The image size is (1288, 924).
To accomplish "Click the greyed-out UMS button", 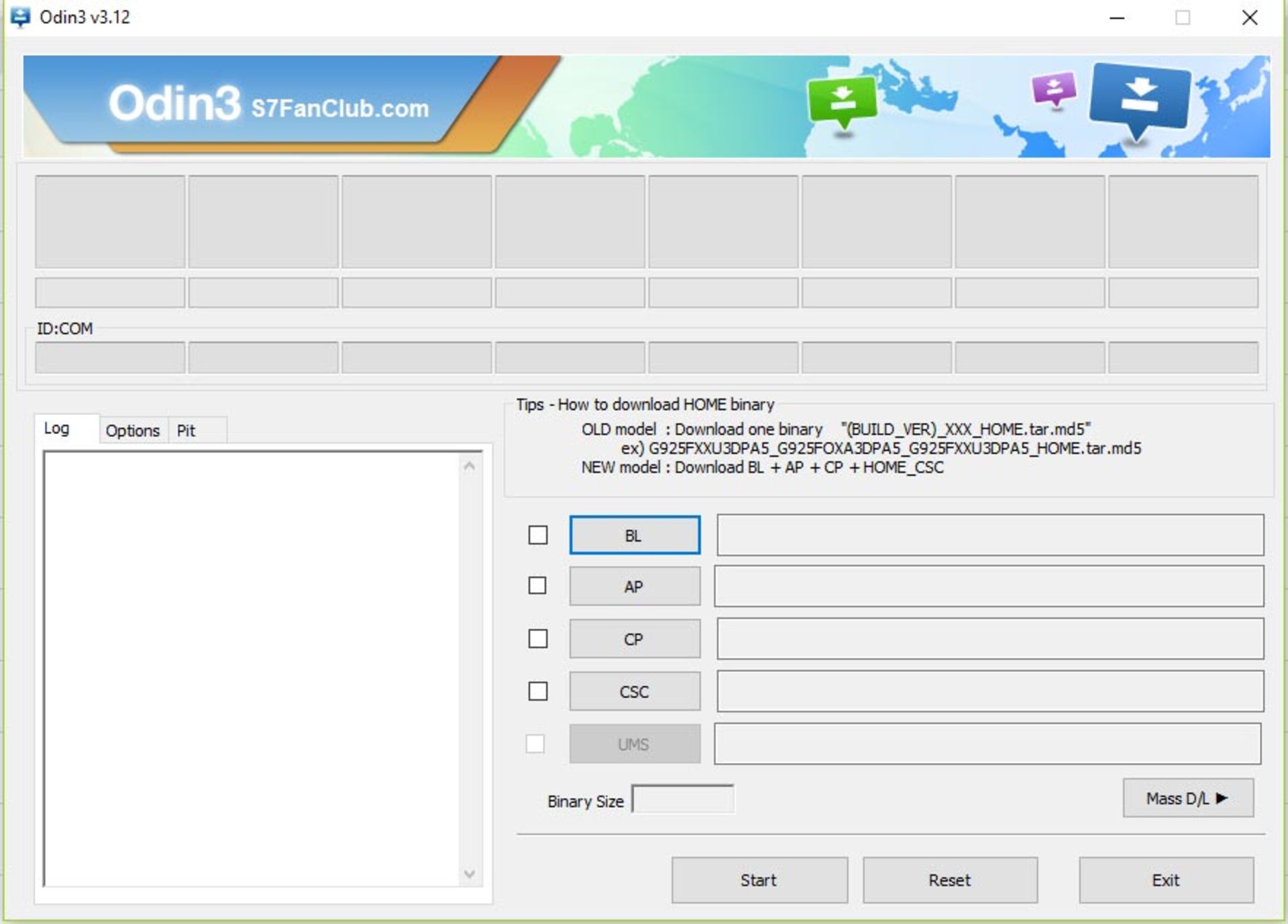I will click(635, 744).
